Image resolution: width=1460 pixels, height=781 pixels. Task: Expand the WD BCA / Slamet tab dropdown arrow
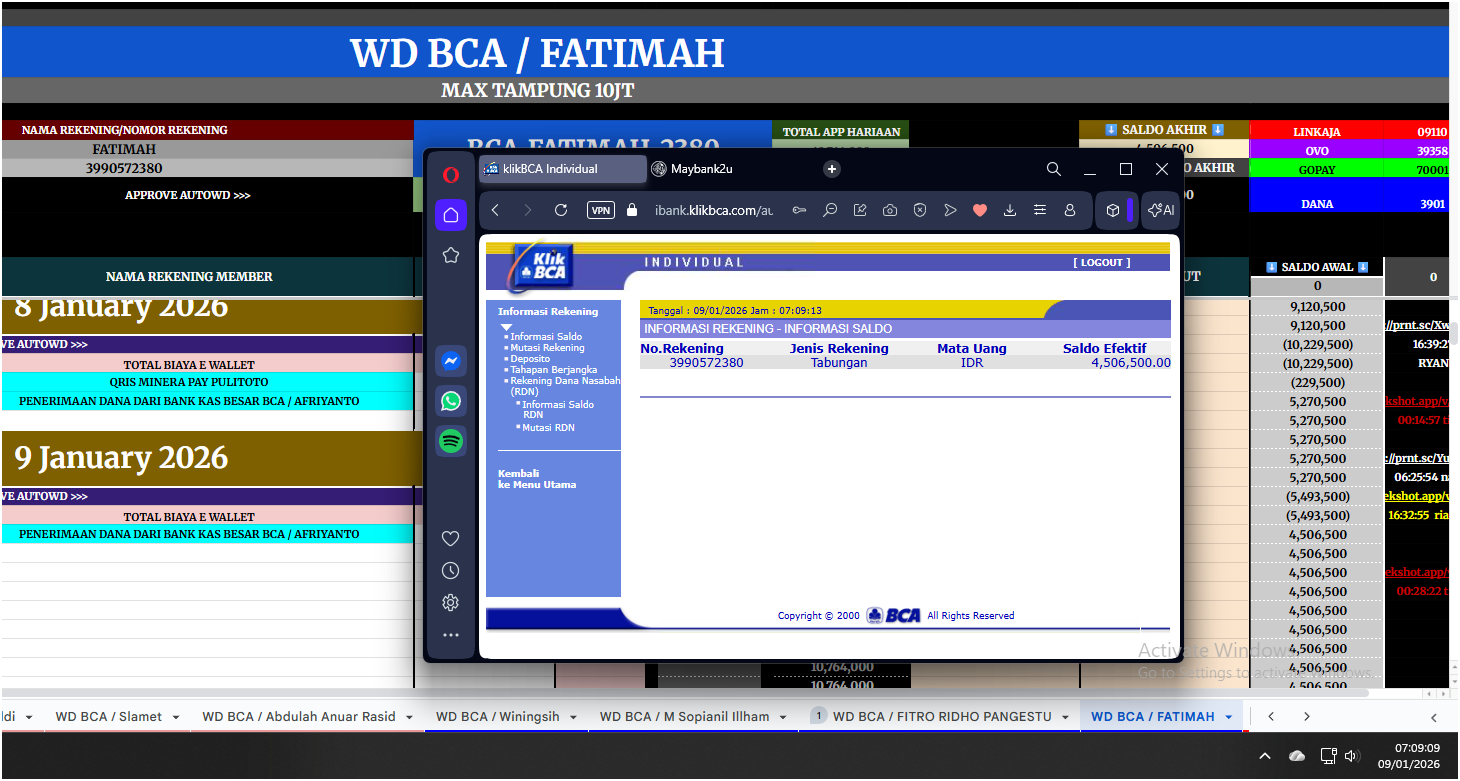click(175, 717)
